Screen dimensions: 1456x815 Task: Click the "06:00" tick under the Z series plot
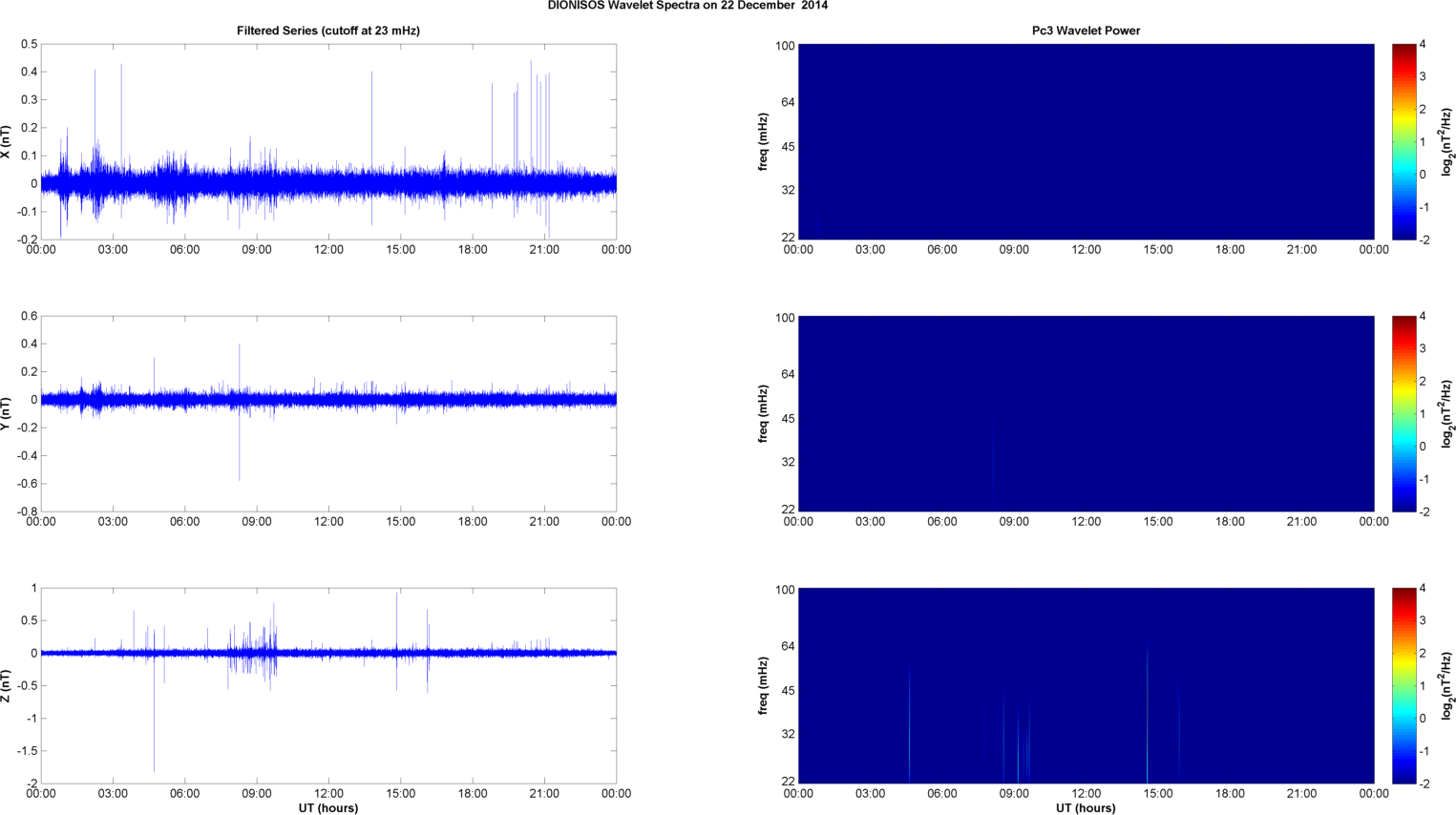point(184,794)
